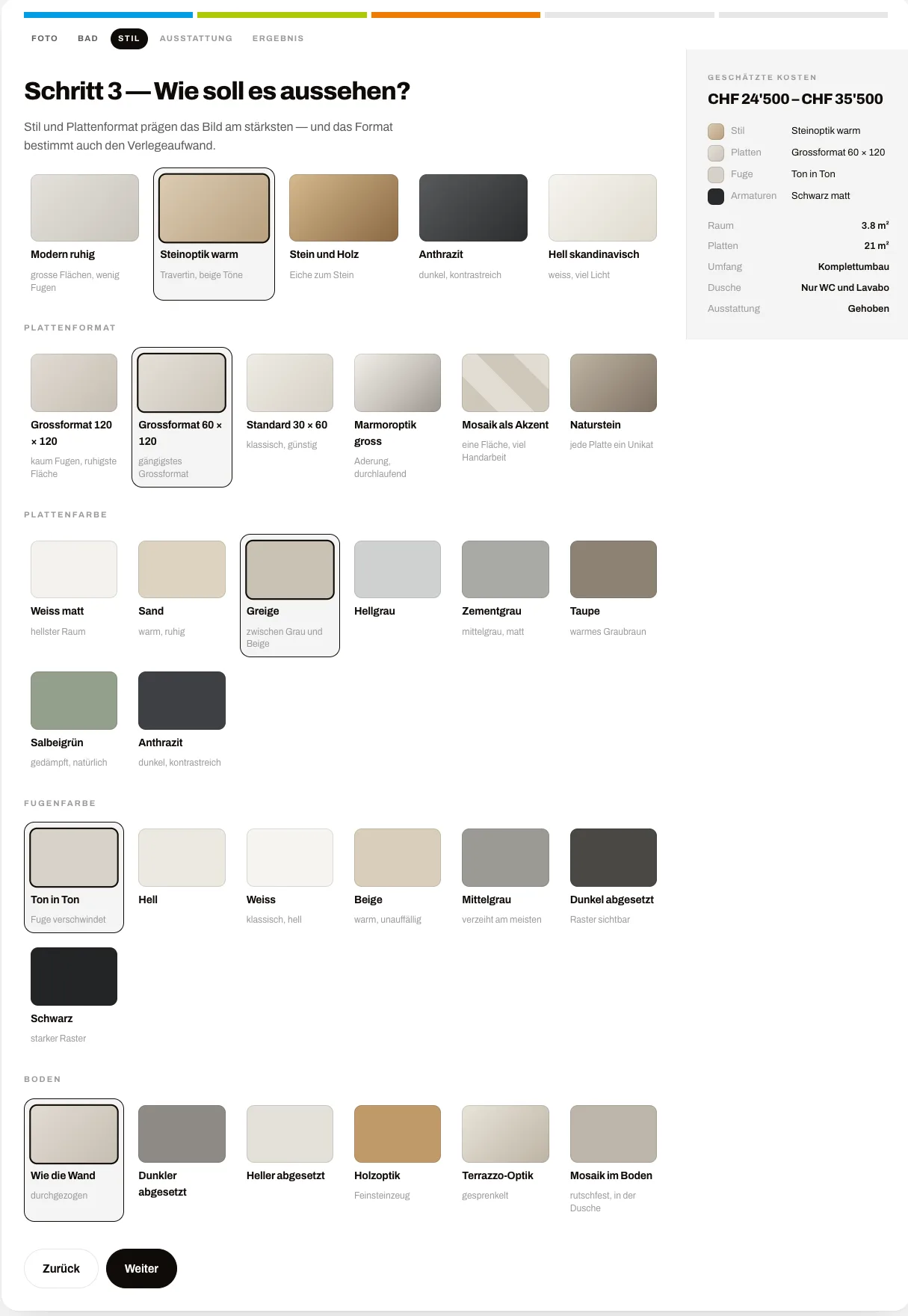Continue with the Weiter button
Screen dimensions: 908x1316
pos(141,1268)
